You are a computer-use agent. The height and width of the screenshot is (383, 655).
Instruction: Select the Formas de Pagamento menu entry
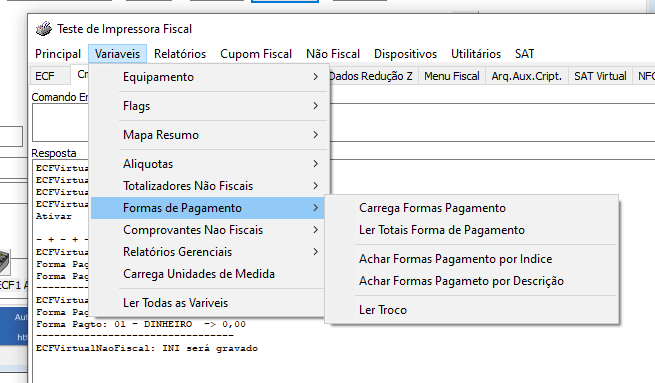(x=208, y=208)
